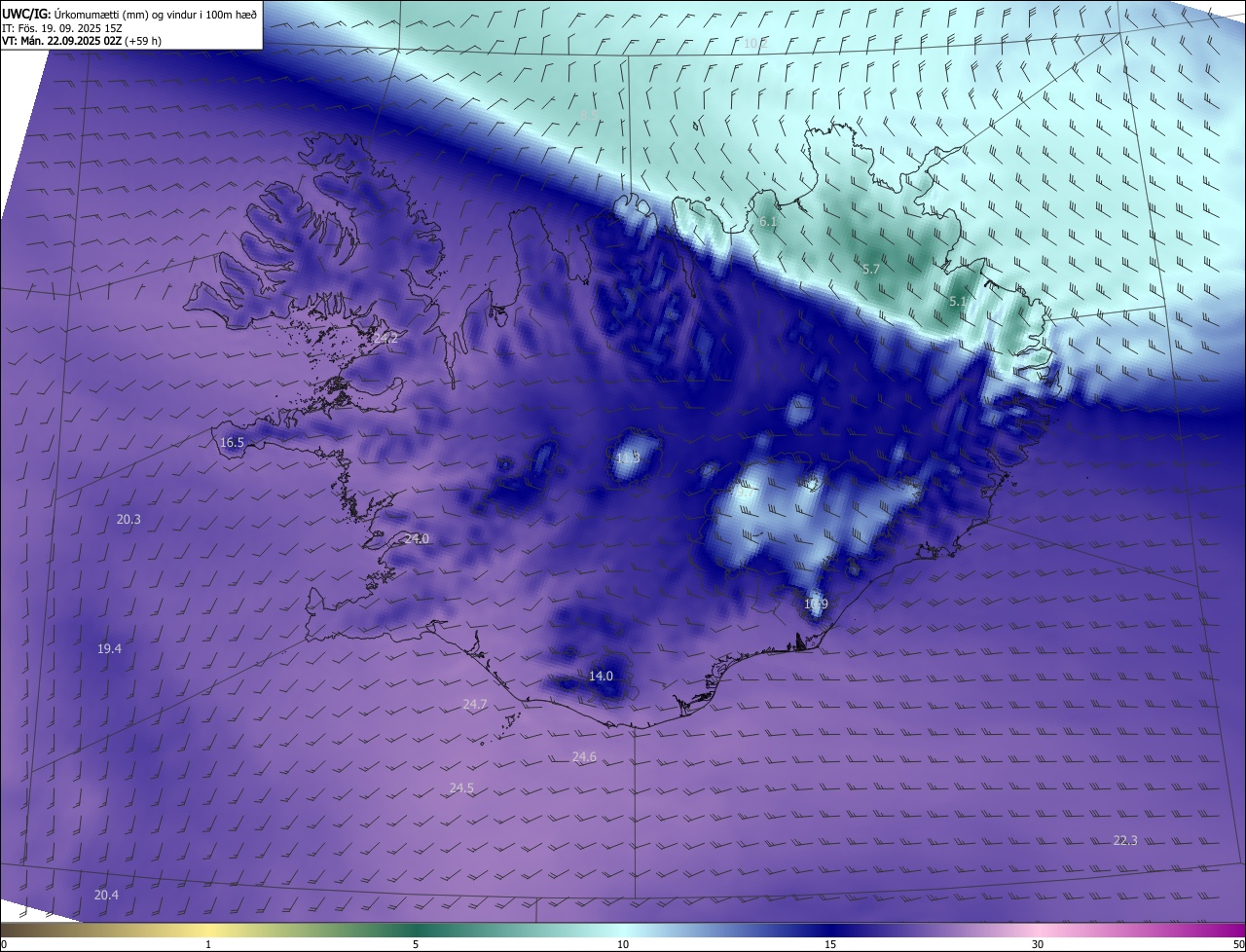Click the 22.3 value label
The width and height of the screenshot is (1246, 952).
pyautogui.click(x=1125, y=840)
